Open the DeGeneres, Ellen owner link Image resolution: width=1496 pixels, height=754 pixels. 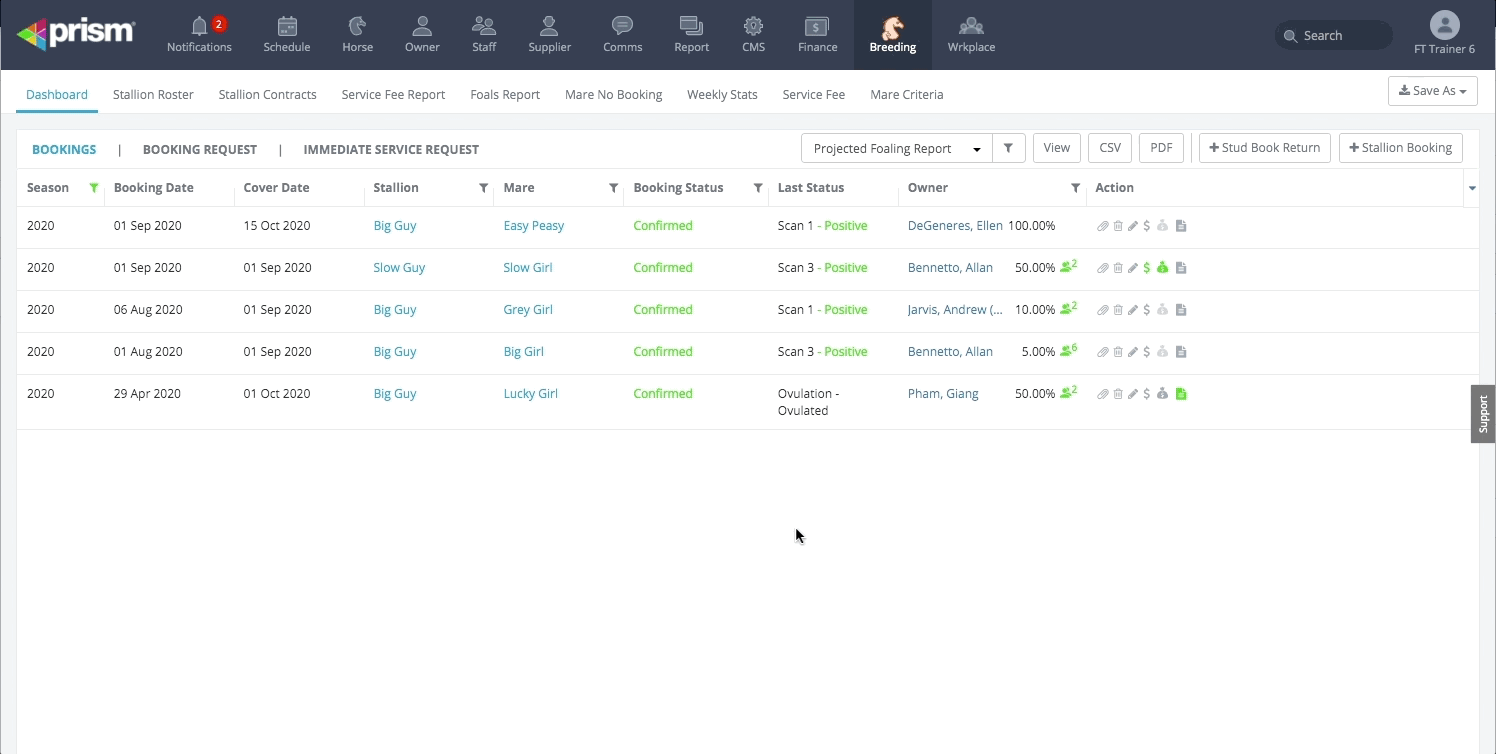point(955,226)
